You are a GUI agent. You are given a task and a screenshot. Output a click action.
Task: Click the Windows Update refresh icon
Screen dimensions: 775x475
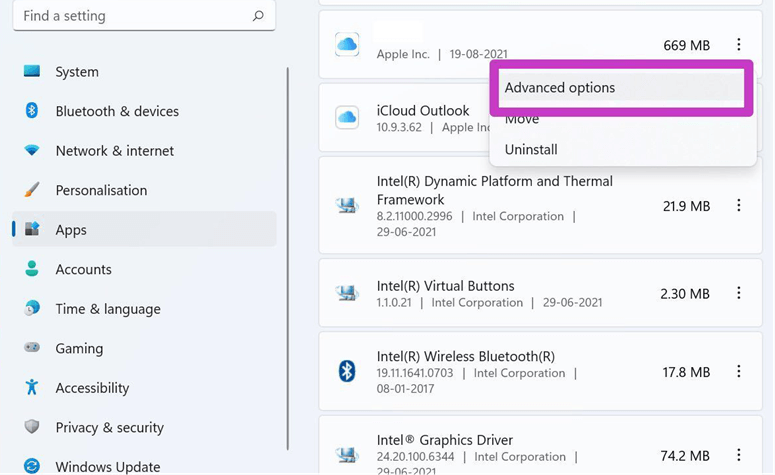coord(32,466)
